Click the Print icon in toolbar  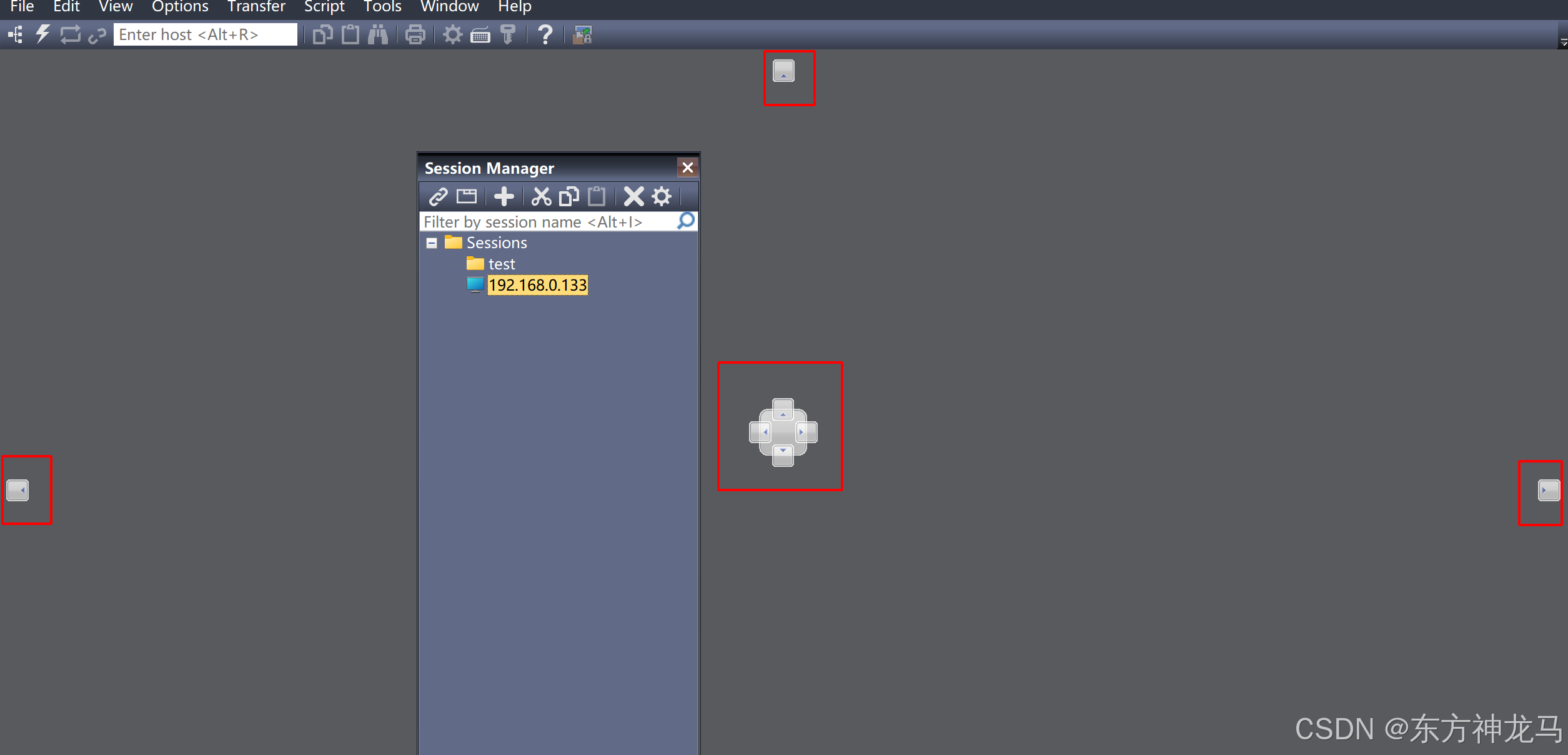[x=415, y=34]
